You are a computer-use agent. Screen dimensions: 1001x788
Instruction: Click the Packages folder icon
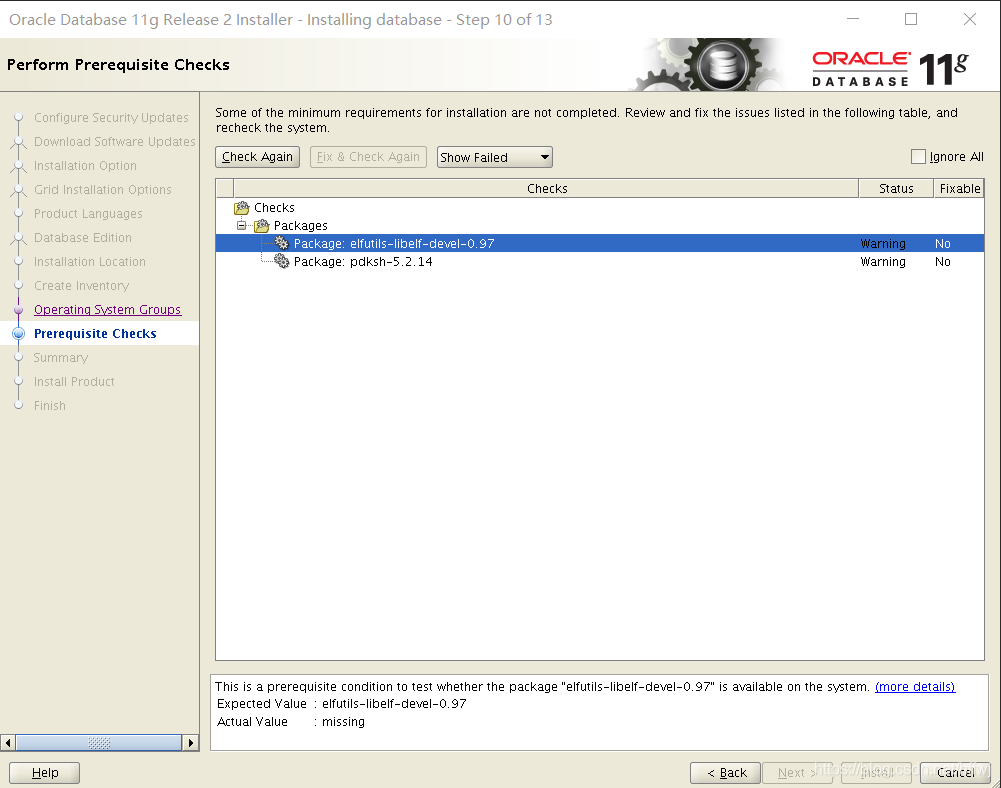(262, 225)
